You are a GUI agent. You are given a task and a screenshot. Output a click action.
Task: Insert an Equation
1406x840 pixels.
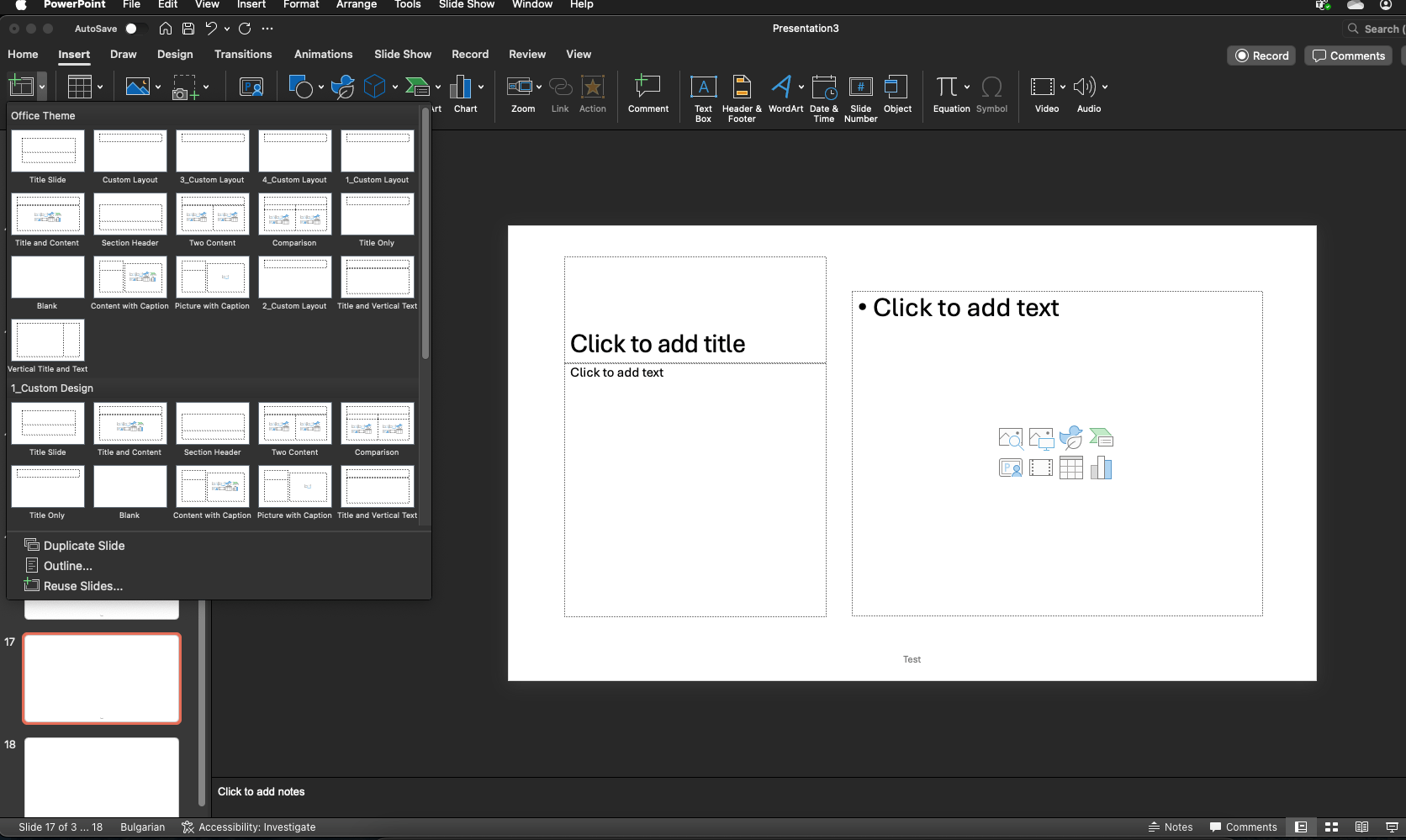pyautogui.click(x=948, y=92)
